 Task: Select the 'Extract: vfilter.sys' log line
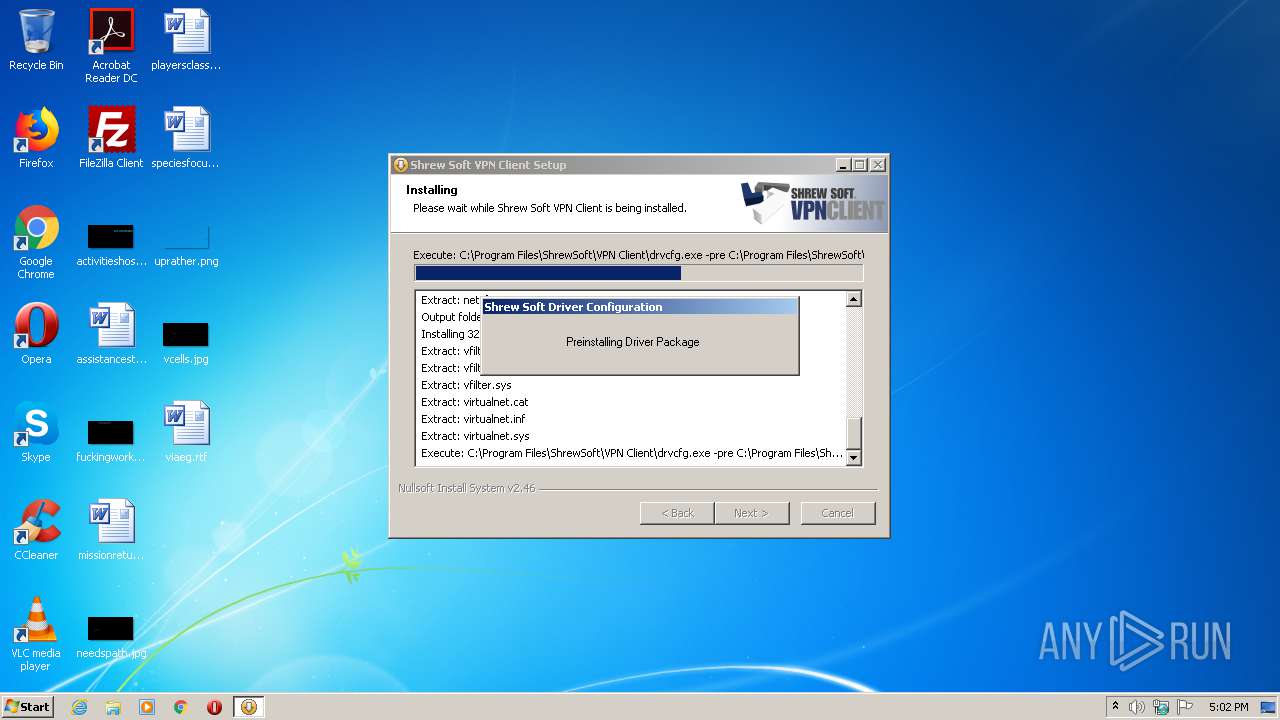pos(466,385)
